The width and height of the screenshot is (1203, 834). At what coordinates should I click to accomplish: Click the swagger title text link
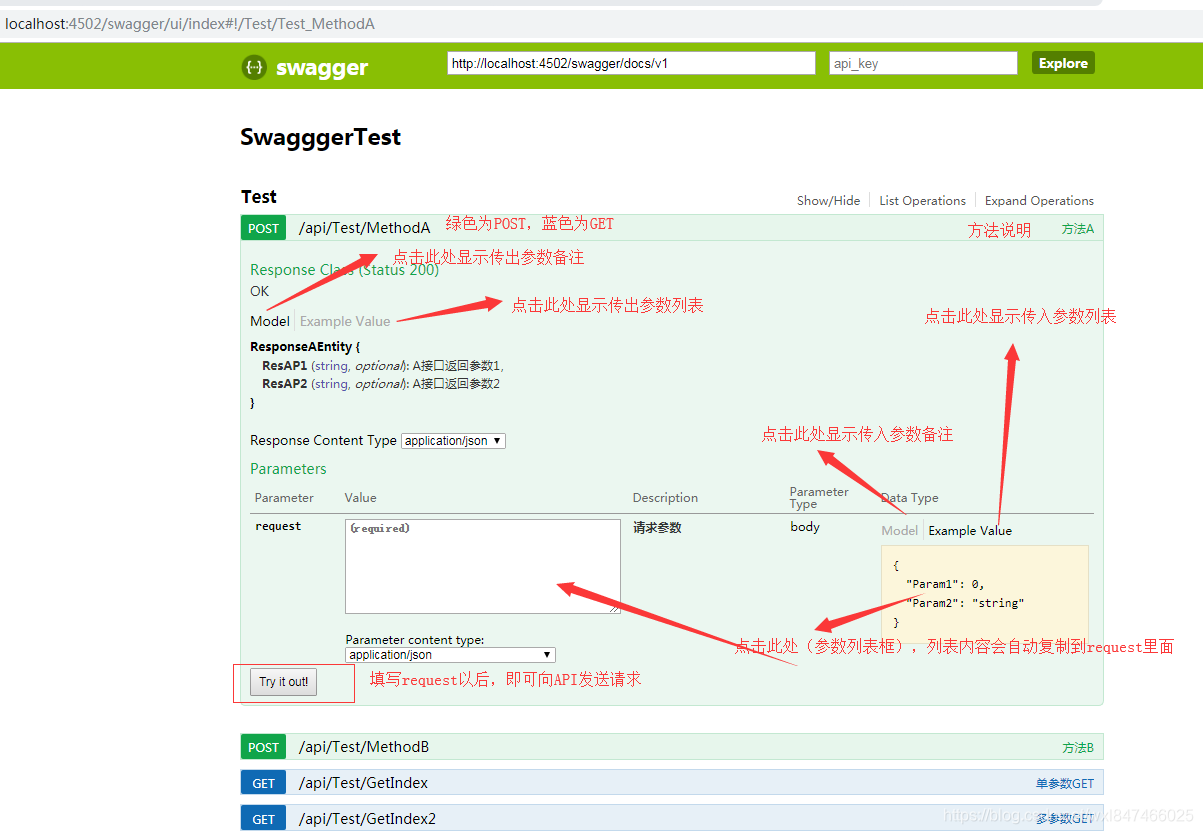point(322,68)
